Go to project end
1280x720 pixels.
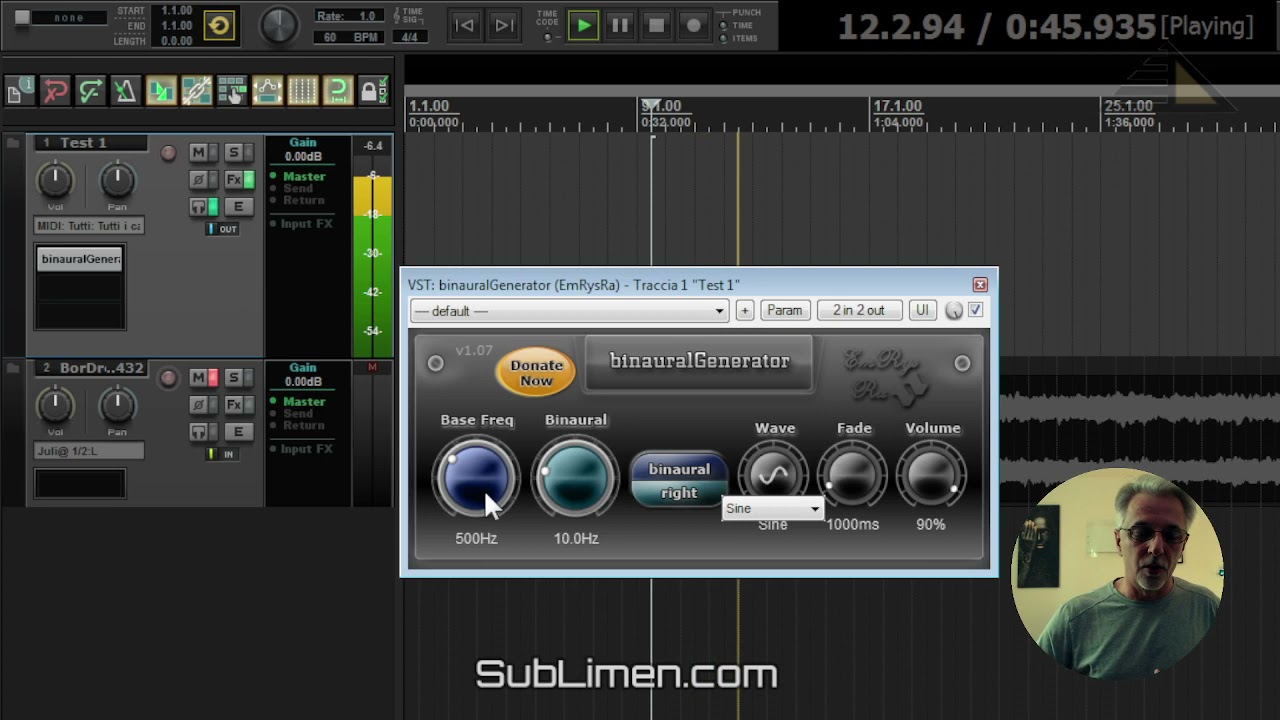pyautogui.click(x=503, y=26)
